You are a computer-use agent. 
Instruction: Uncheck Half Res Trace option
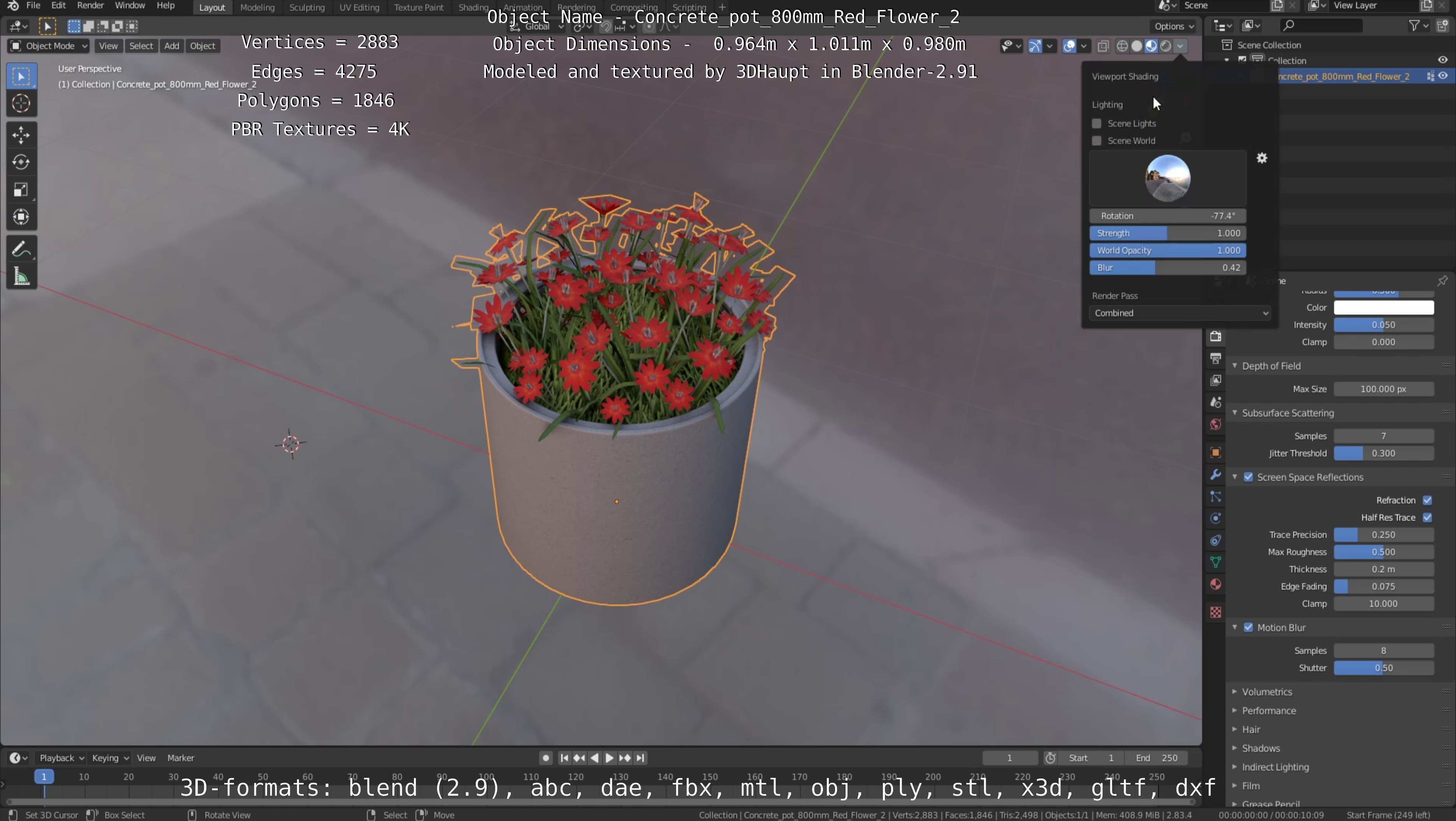[x=1427, y=518]
